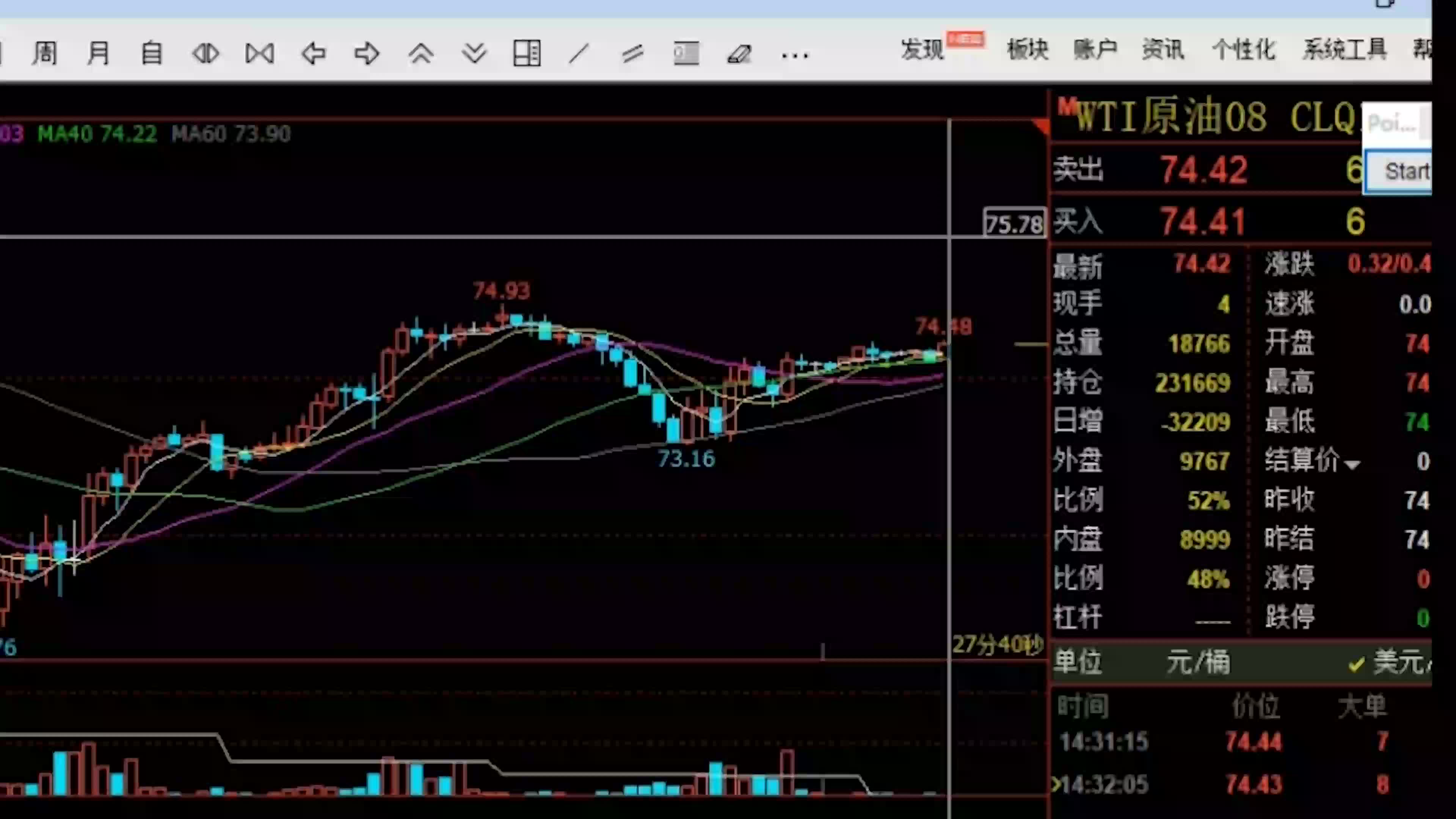The width and height of the screenshot is (1456, 819).
Task: Click the 现手 value 4
Action: coord(1224,304)
